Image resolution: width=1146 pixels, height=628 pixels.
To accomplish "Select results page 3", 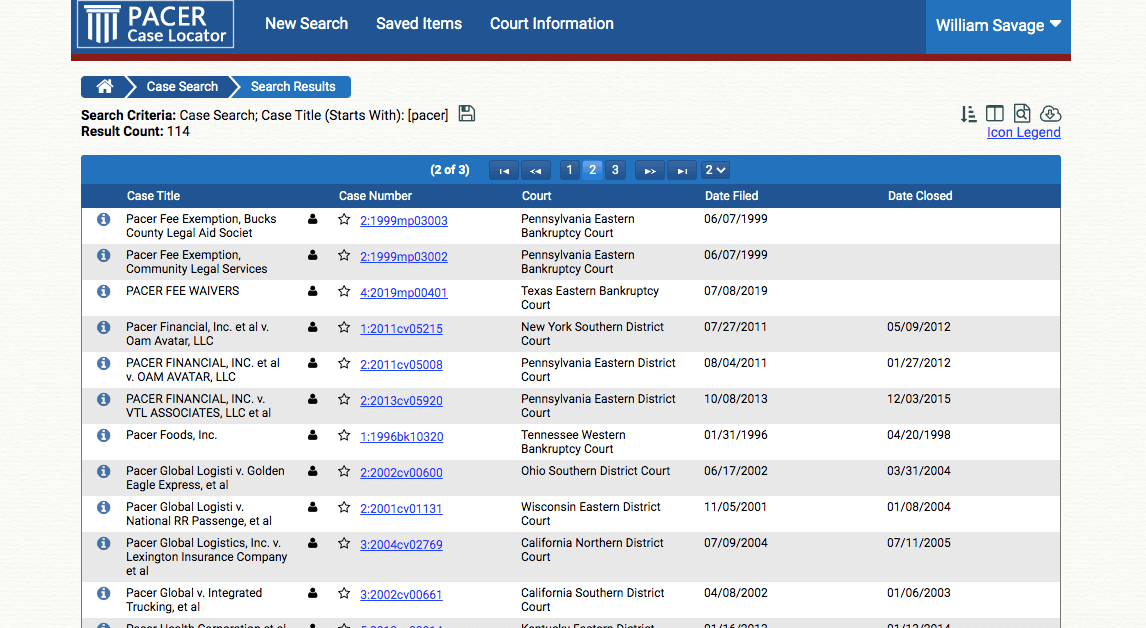I will [x=615, y=170].
